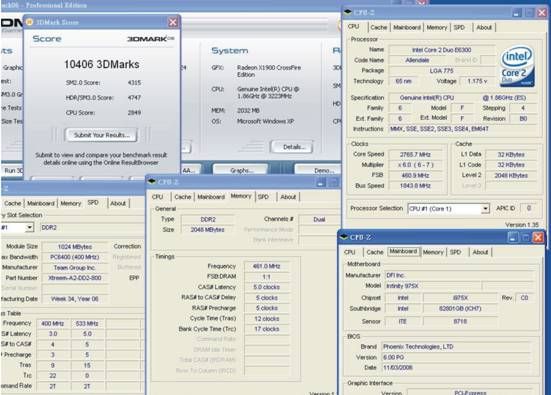Click the FSB:DRAM ratio "1:1"
The image size is (551, 395).
pos(266,277)
